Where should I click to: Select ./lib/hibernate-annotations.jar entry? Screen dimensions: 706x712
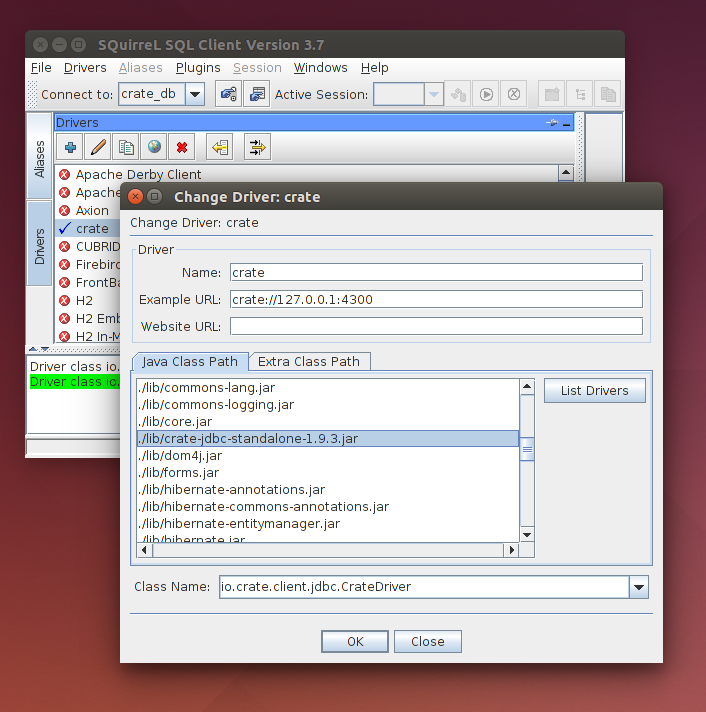click(x=328, y=490)
